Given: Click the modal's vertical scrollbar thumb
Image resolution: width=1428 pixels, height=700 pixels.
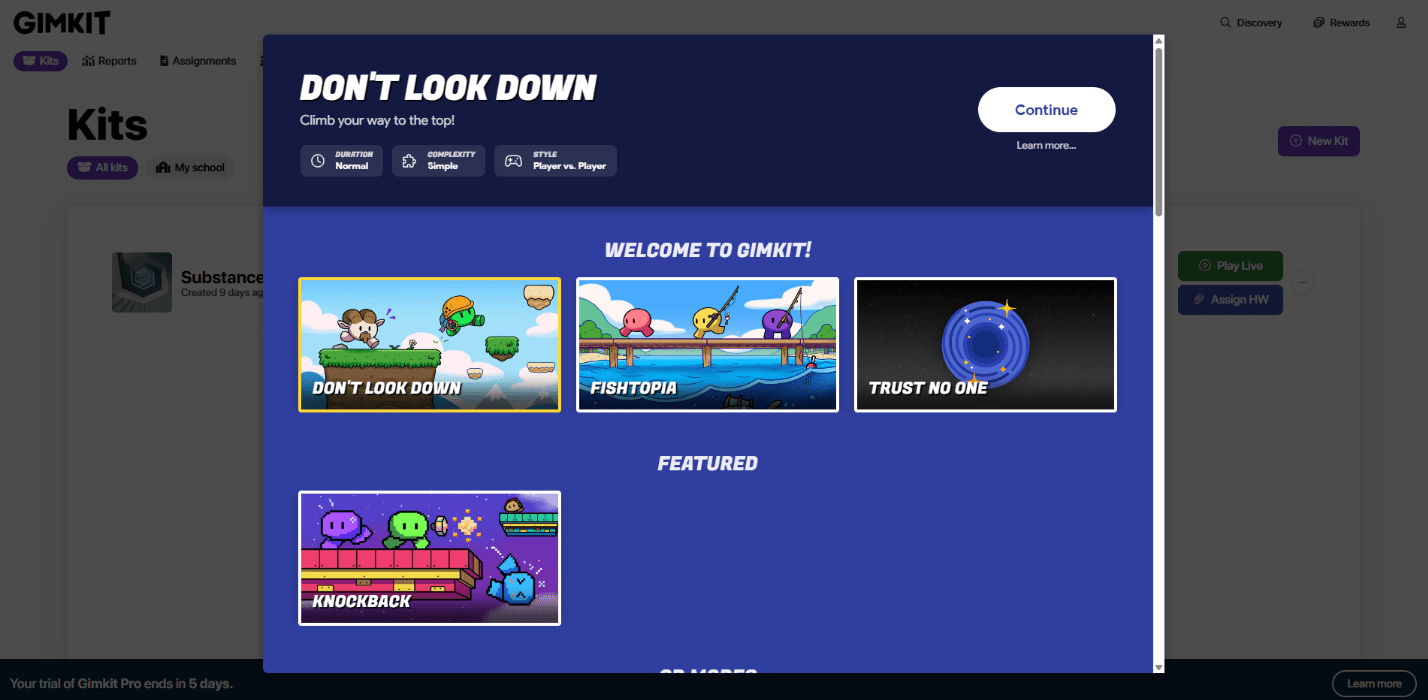Looking at the screenshot, I should (x=1159, y=131).
